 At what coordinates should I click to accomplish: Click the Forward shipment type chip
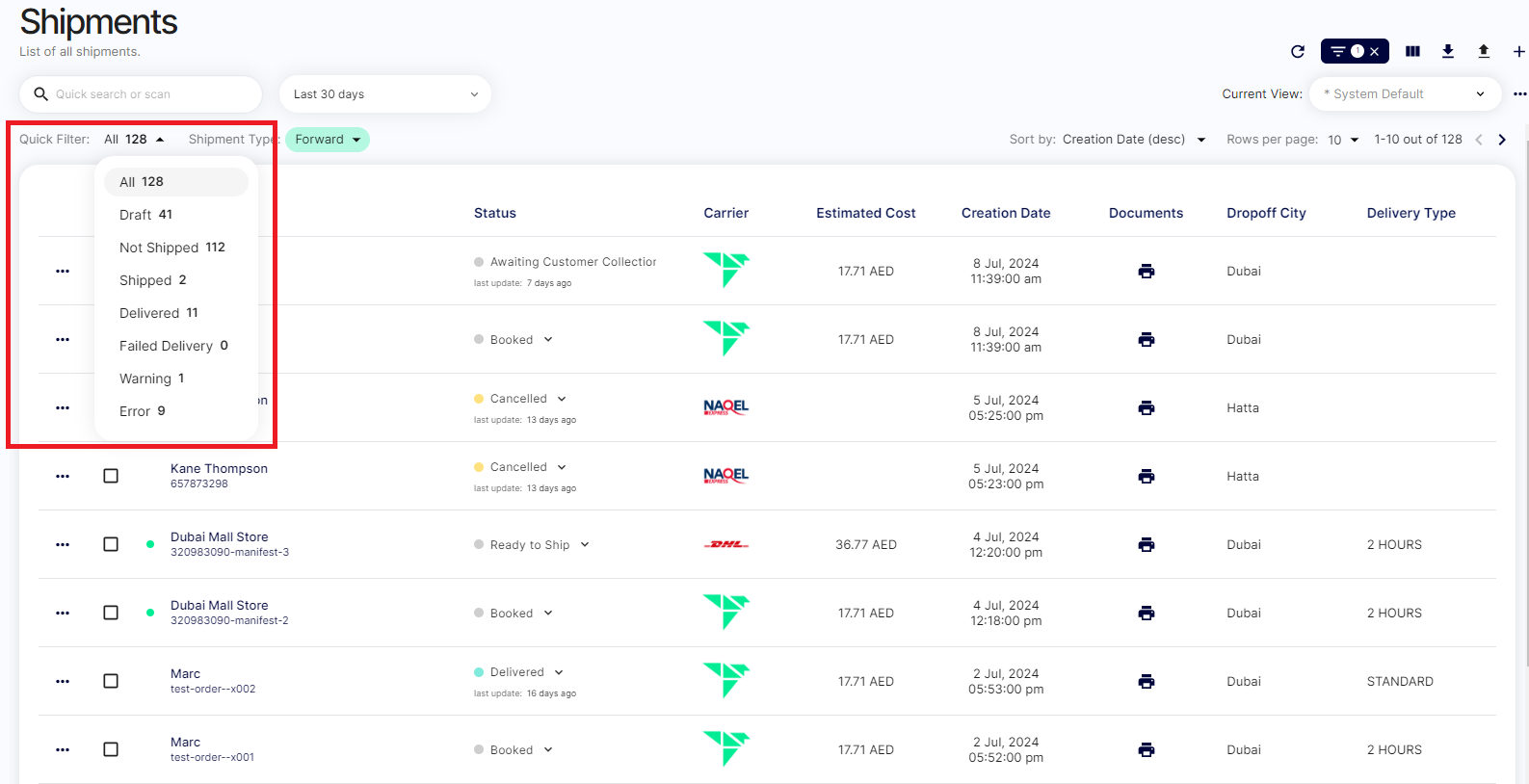327,140
